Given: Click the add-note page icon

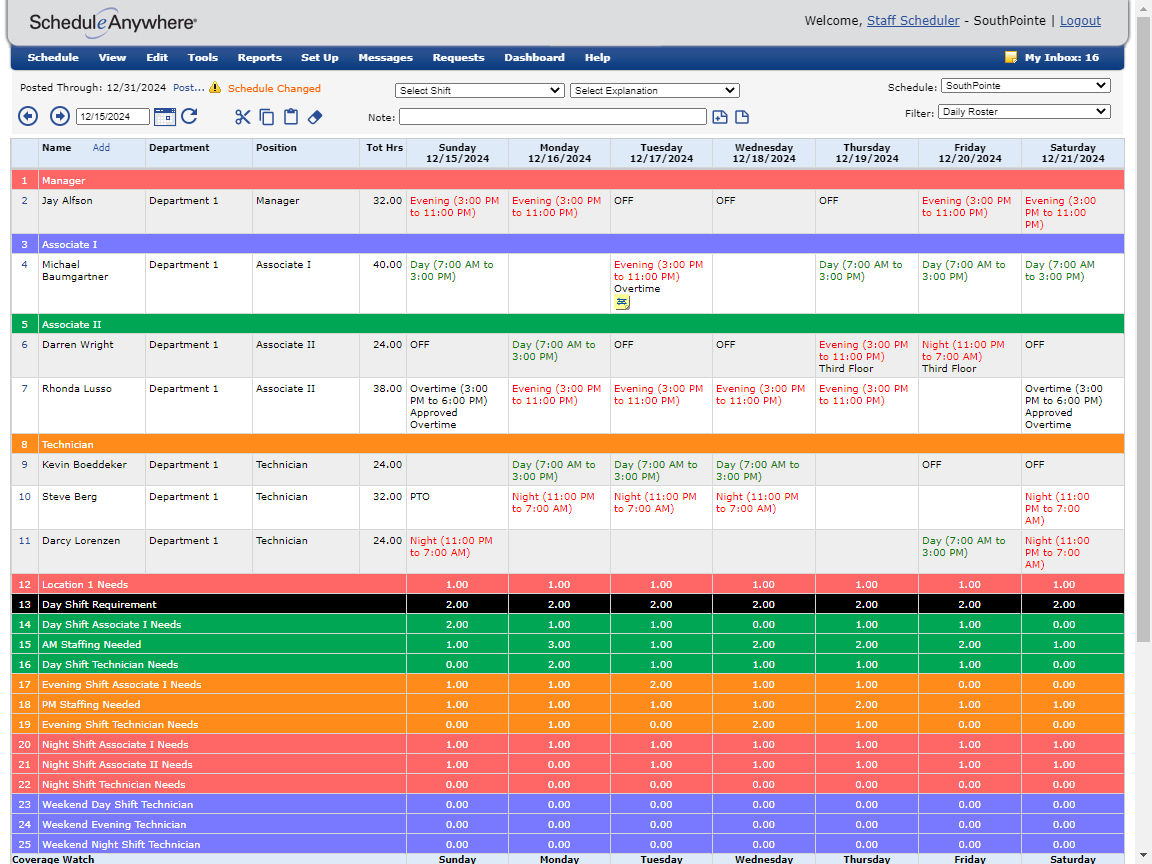Looking at the screenshot, I should pyautogui.click(x=720, y=117).
